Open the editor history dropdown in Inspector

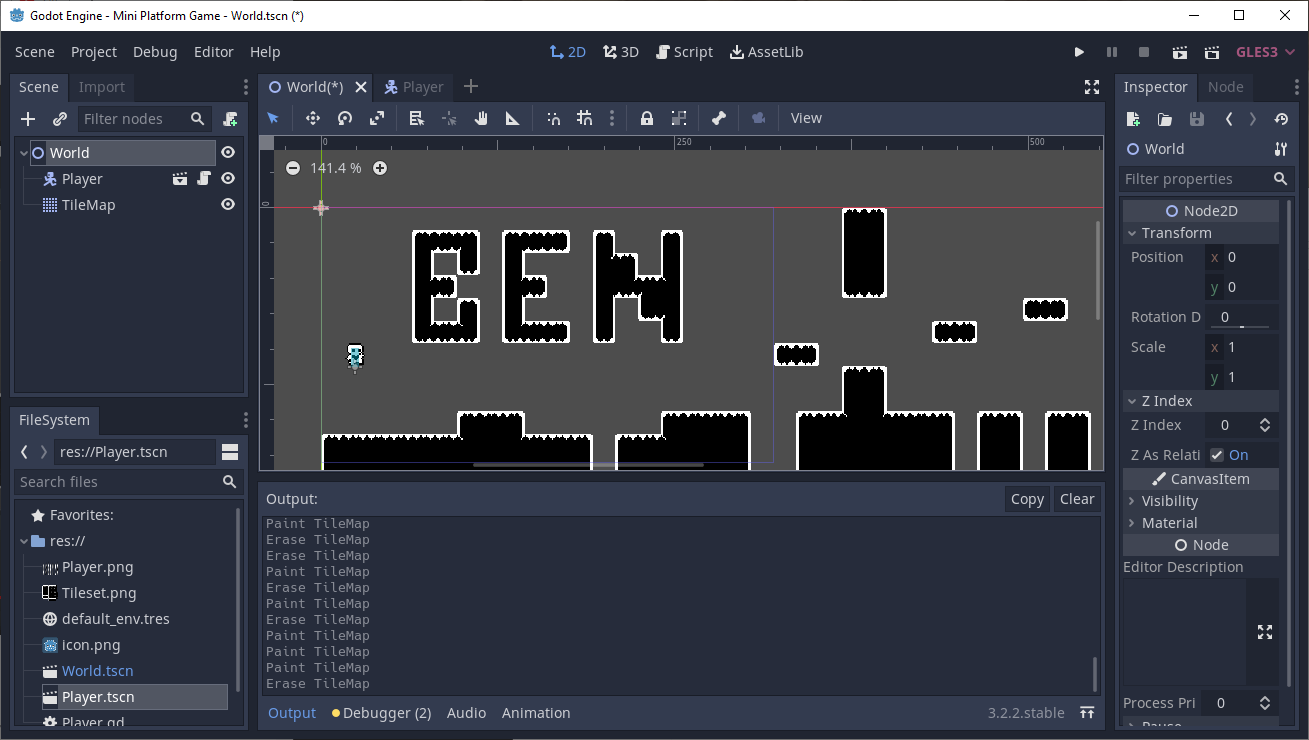(x=1281, y=118)
